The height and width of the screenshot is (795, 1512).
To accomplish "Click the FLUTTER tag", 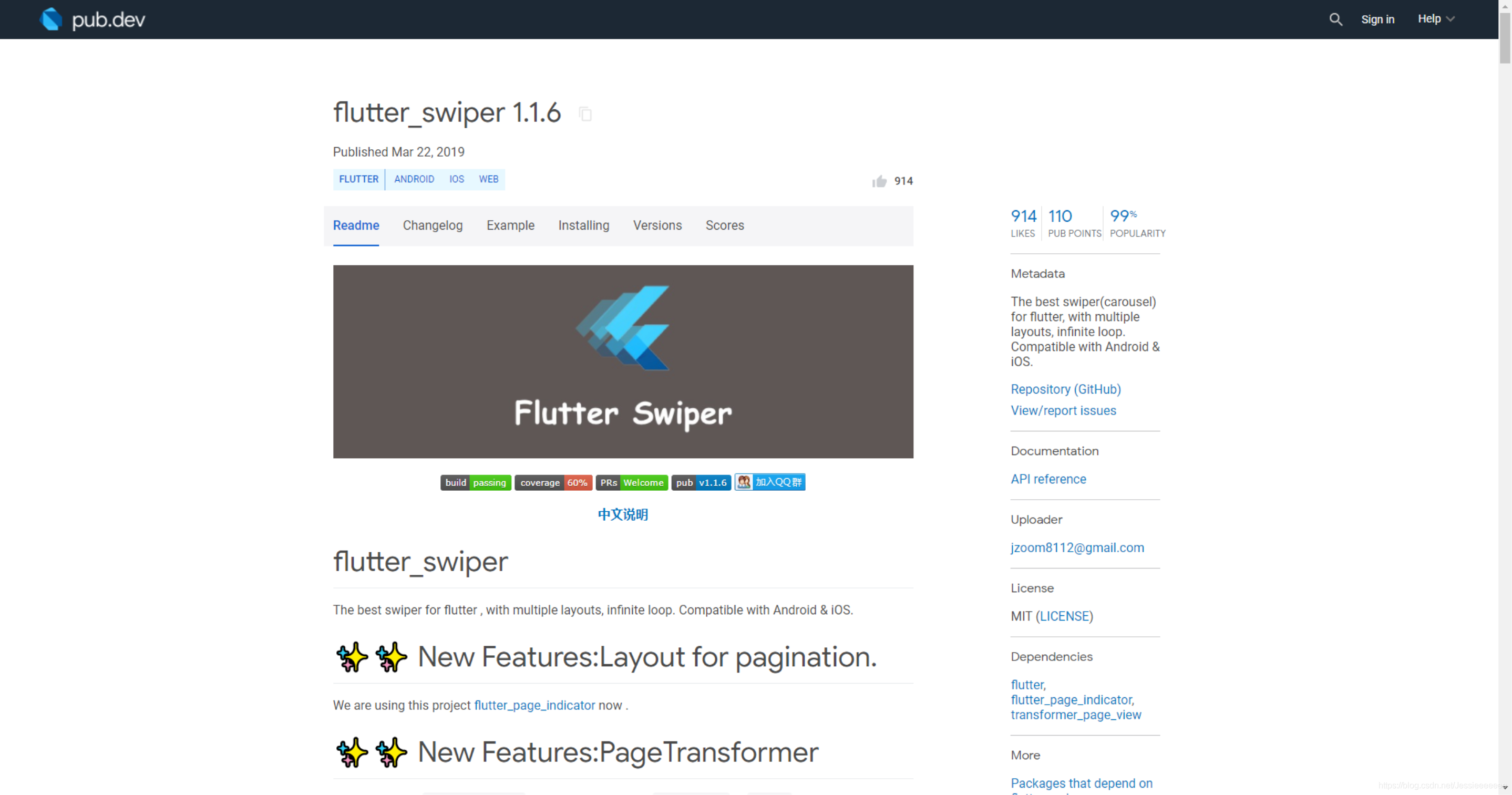I will 358,180.
